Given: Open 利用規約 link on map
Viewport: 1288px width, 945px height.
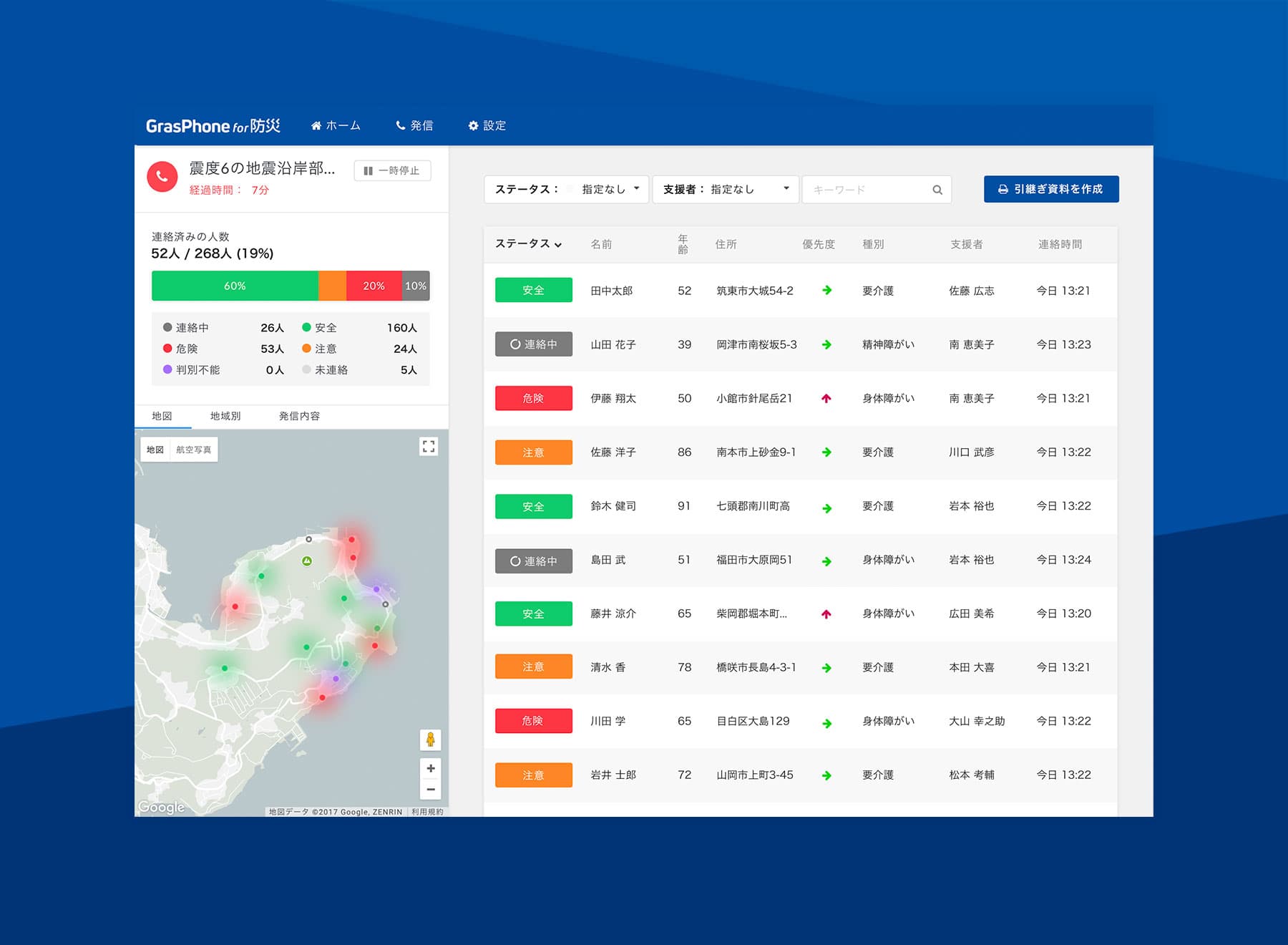Looking at the screenshot, I should 427,812.
